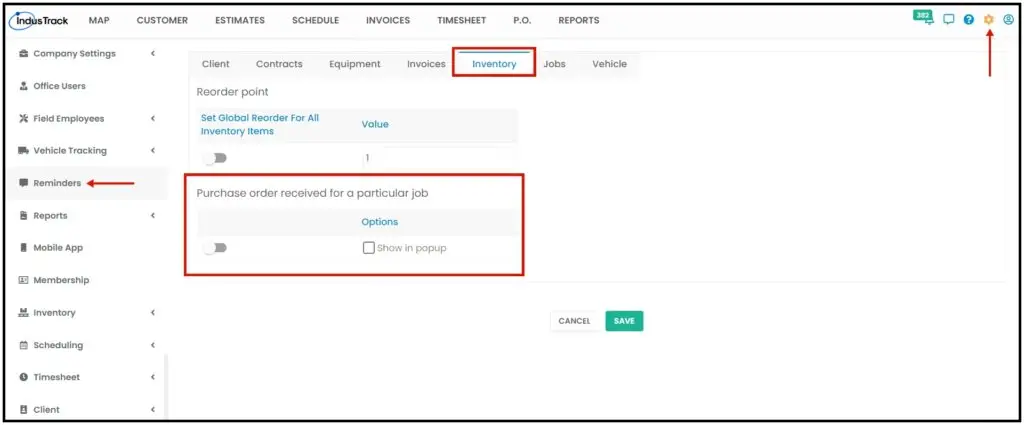Open TIMESHEET in top navigation
The height and width of the screenshot is (425, 1024).
click(x=462, y=20)
